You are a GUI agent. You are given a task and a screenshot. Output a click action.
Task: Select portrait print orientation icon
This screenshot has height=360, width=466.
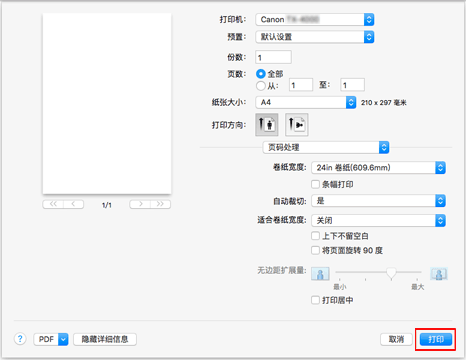267,125
